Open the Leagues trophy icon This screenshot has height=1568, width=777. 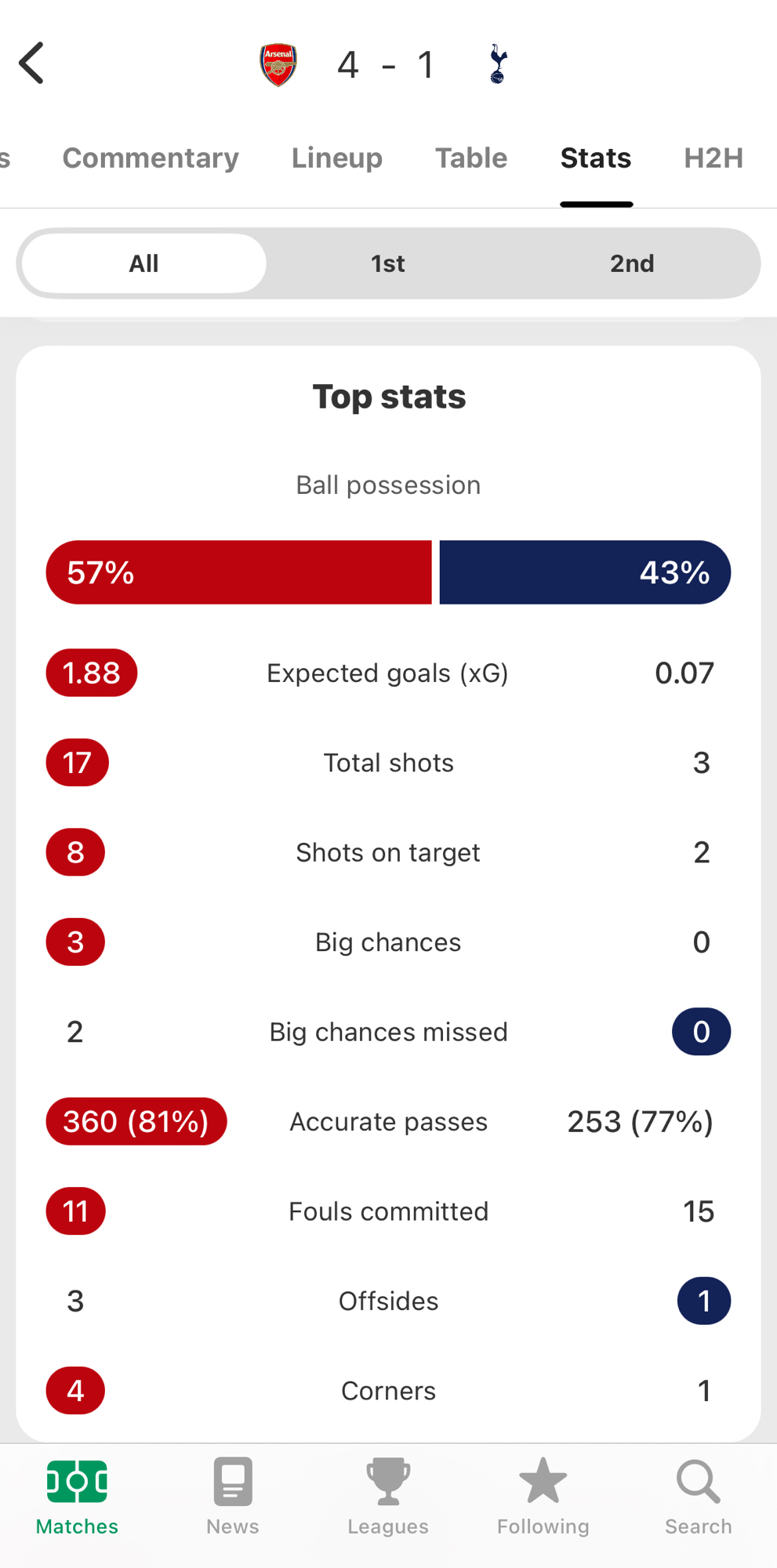(388, 1482)
